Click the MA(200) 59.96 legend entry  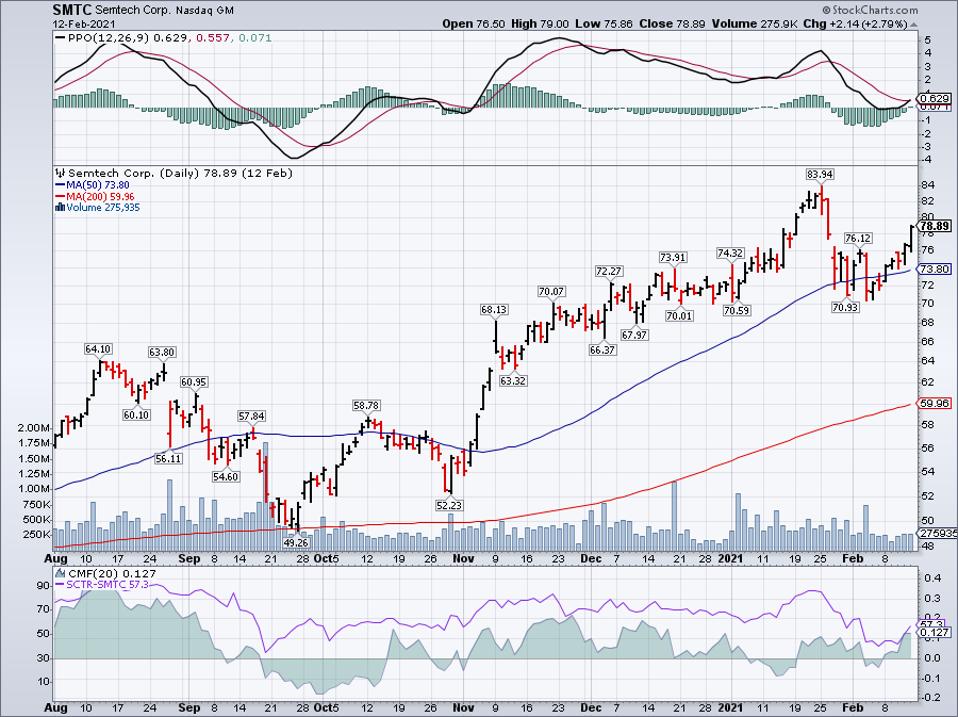(95, 197)
